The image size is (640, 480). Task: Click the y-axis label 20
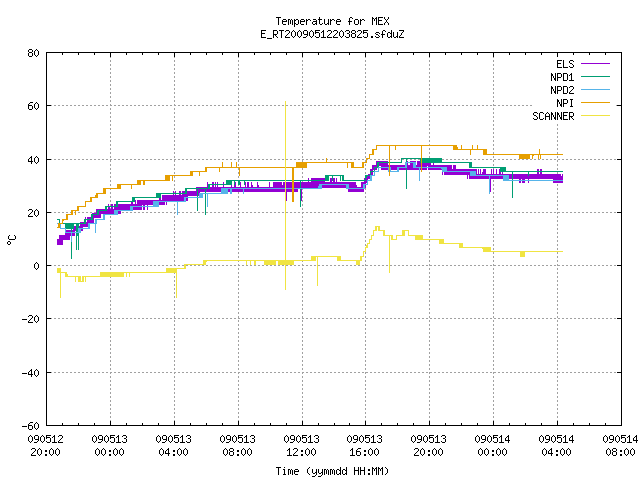[x=33, y=213]
